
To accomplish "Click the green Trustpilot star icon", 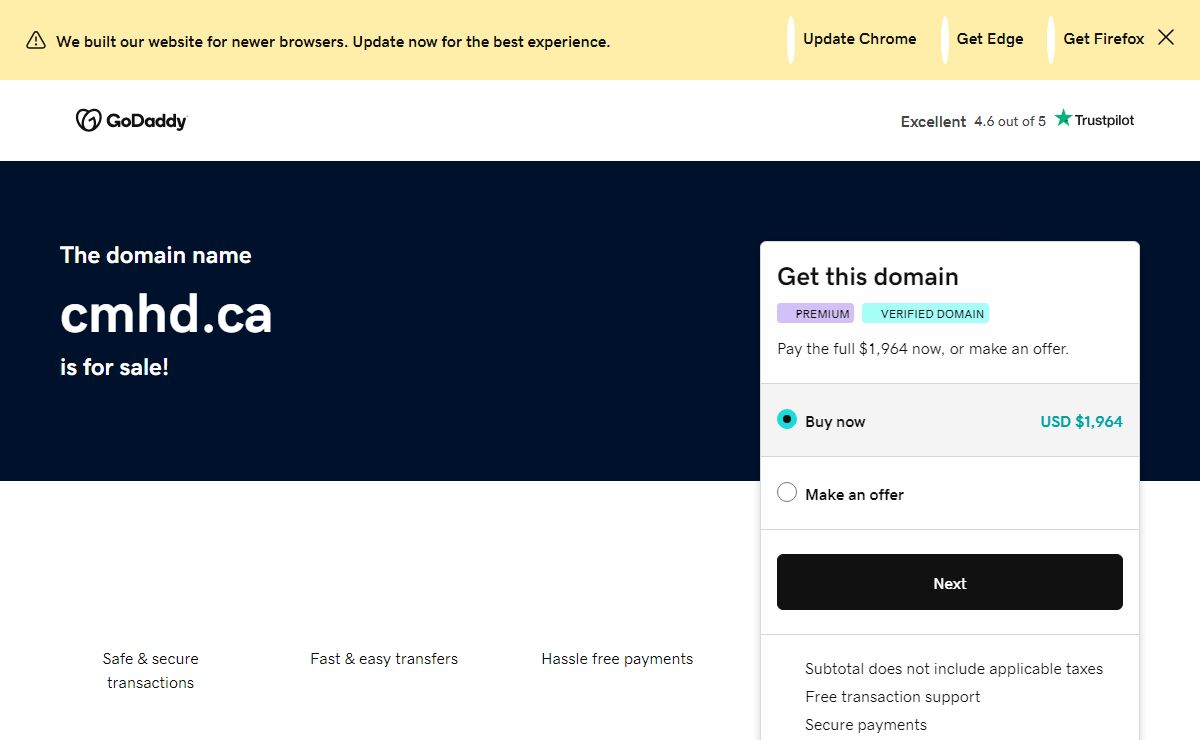I will [x=1063, y=119].
